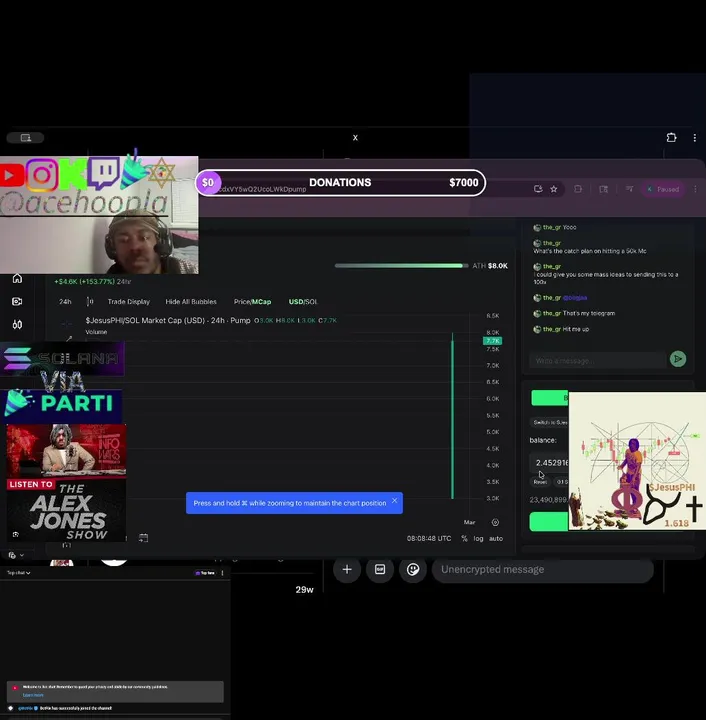Open the GIF picker in message bar

(380, 569)
